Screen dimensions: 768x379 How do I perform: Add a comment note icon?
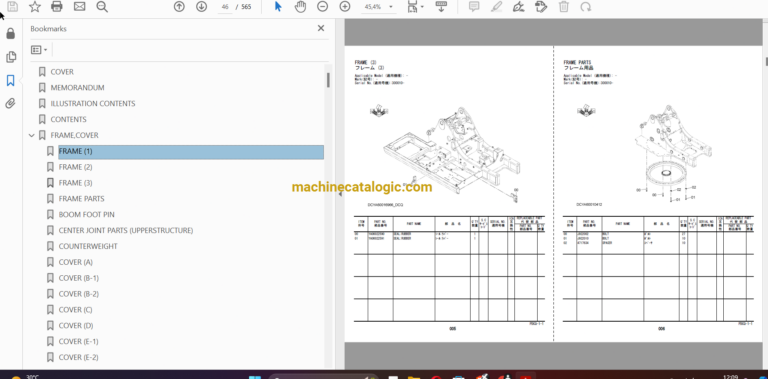[474, 6]
